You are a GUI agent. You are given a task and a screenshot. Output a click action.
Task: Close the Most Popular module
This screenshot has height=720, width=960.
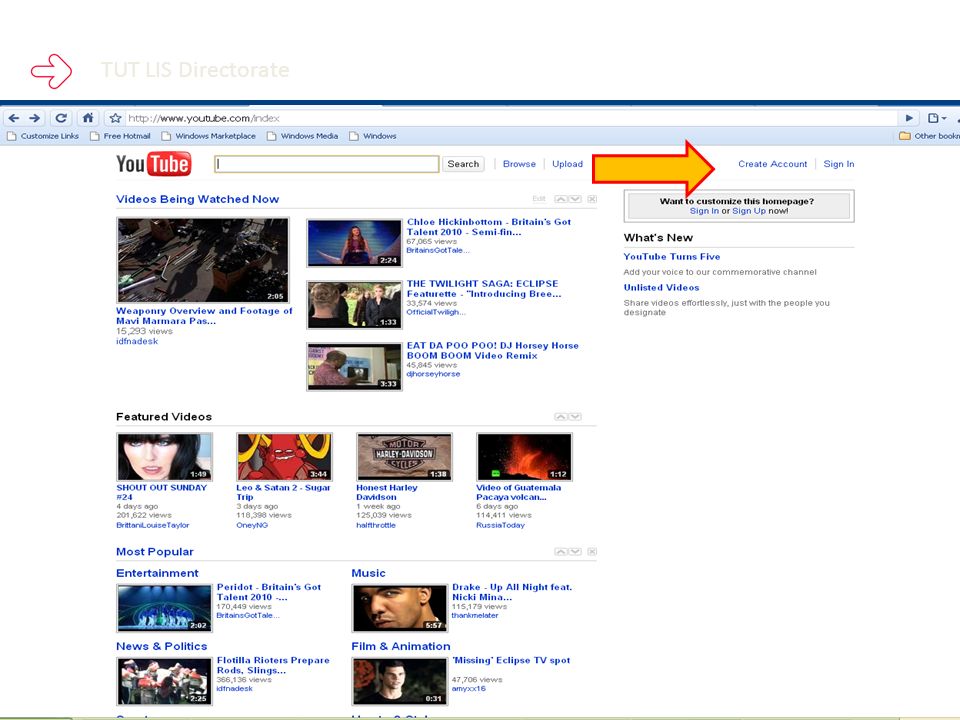coord(592,552)
